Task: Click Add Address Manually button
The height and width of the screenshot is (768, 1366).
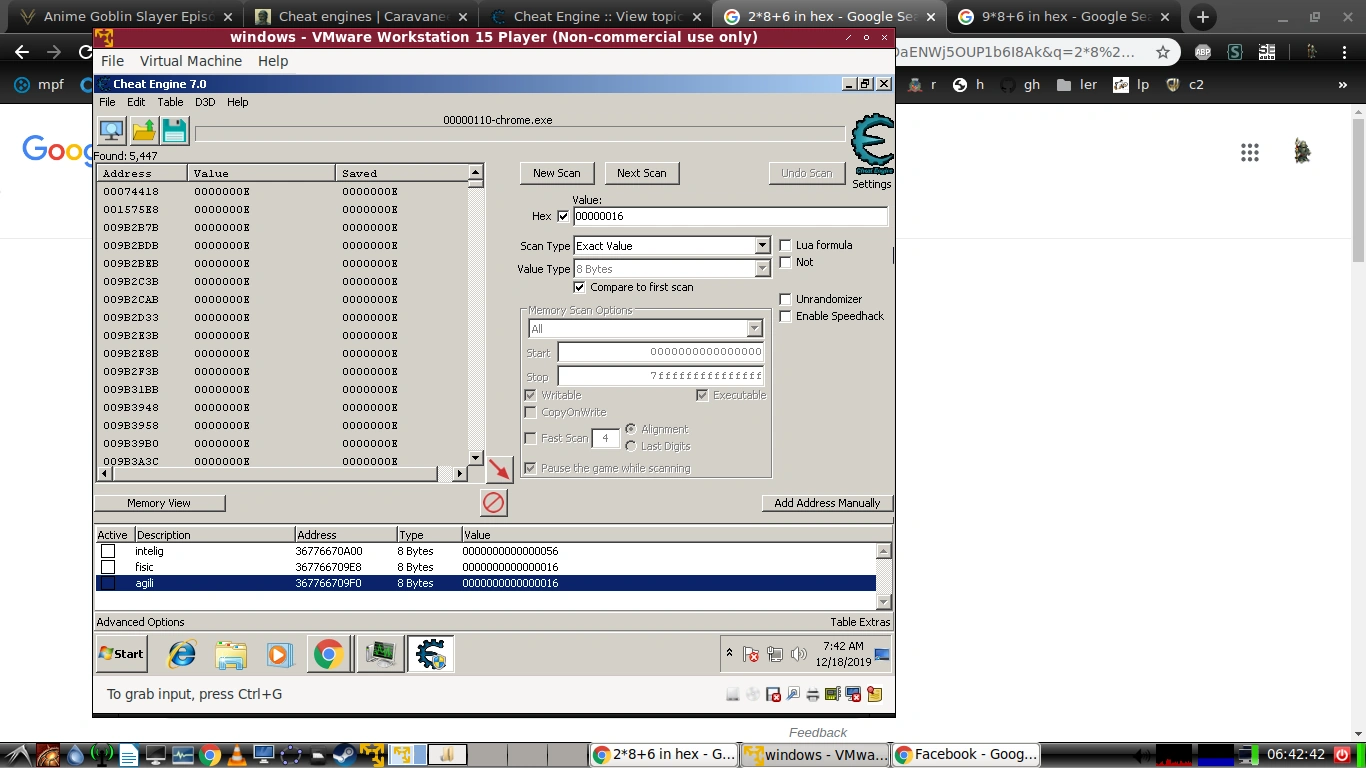Action: coord(827,503)
